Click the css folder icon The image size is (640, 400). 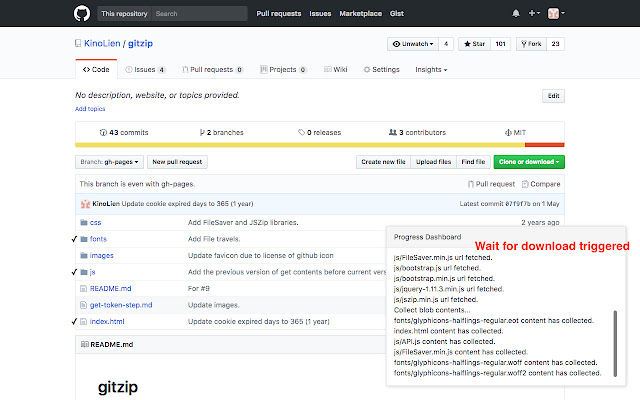(x=83, y=222)
